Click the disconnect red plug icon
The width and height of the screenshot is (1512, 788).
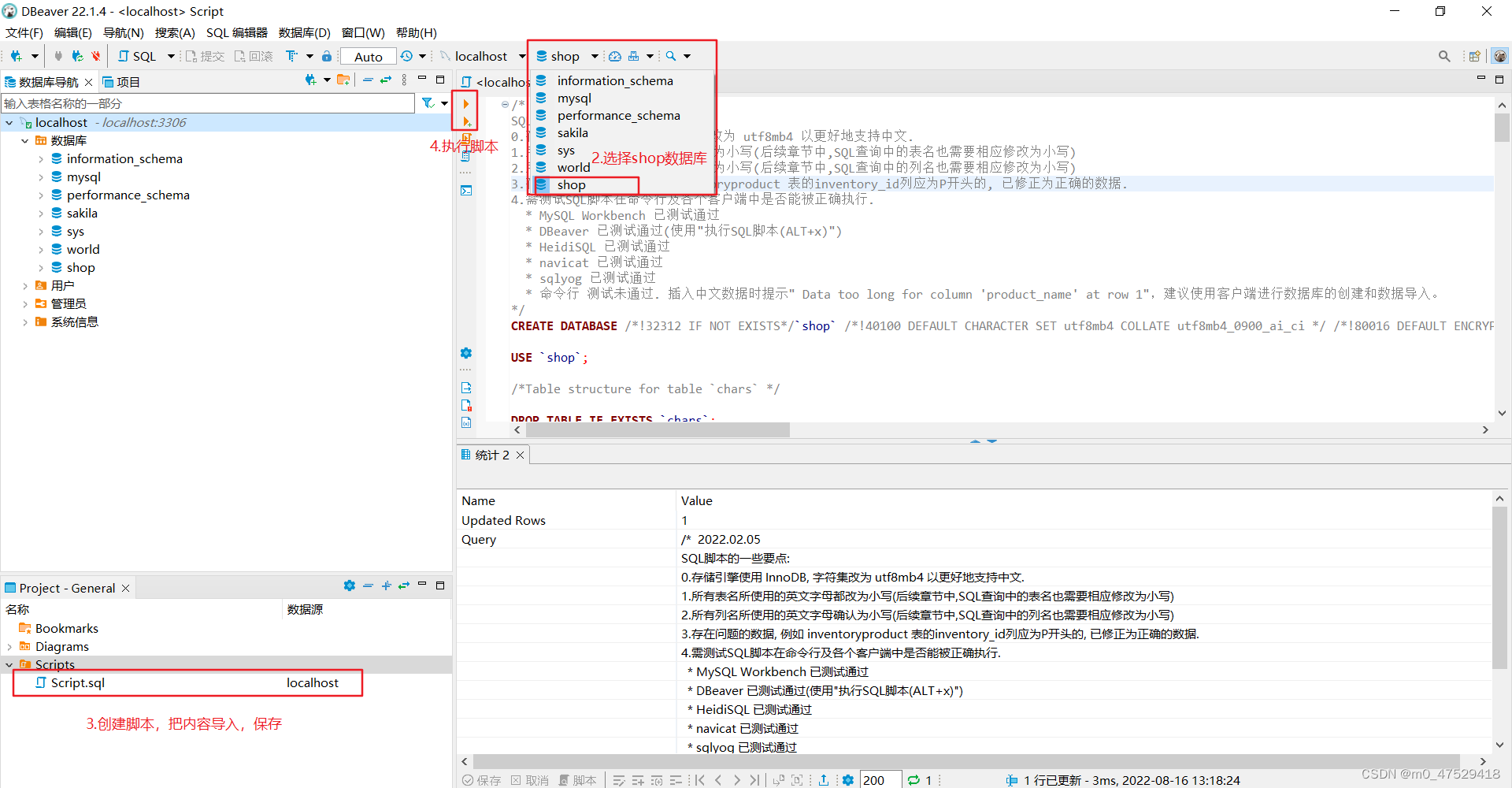pos(95,56)
